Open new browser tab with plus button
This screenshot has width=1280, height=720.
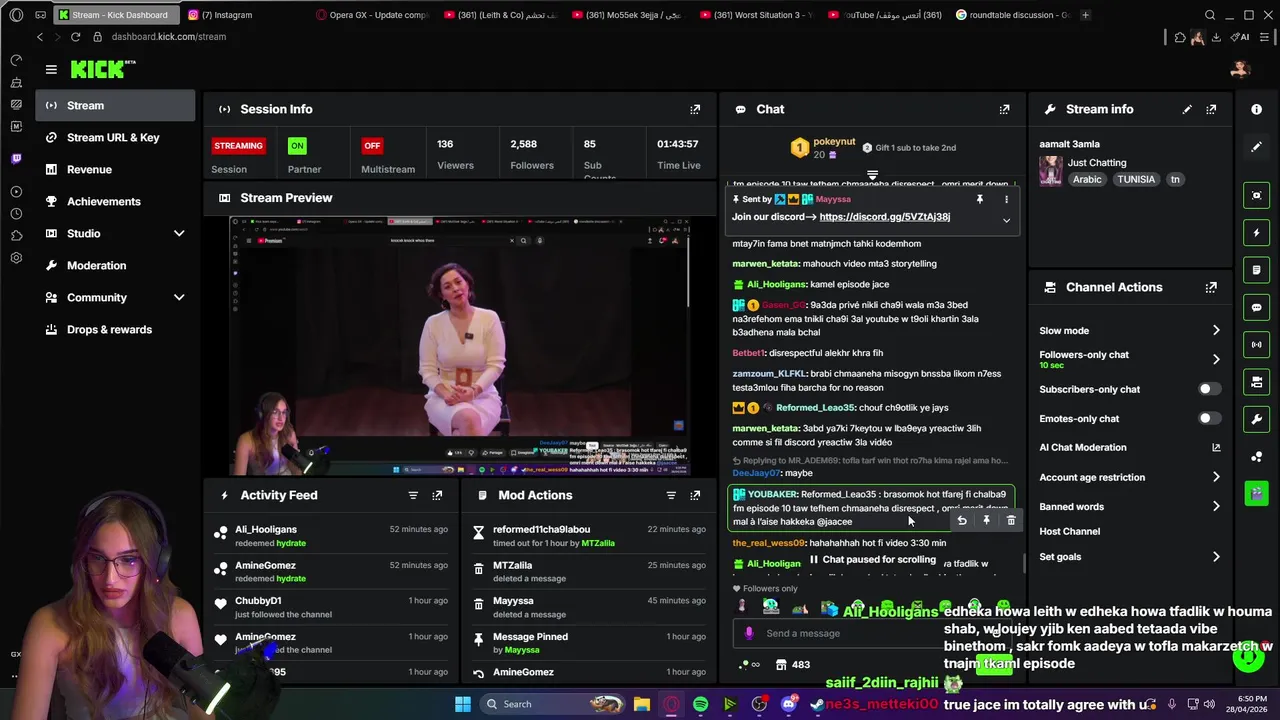[1086, 15]
